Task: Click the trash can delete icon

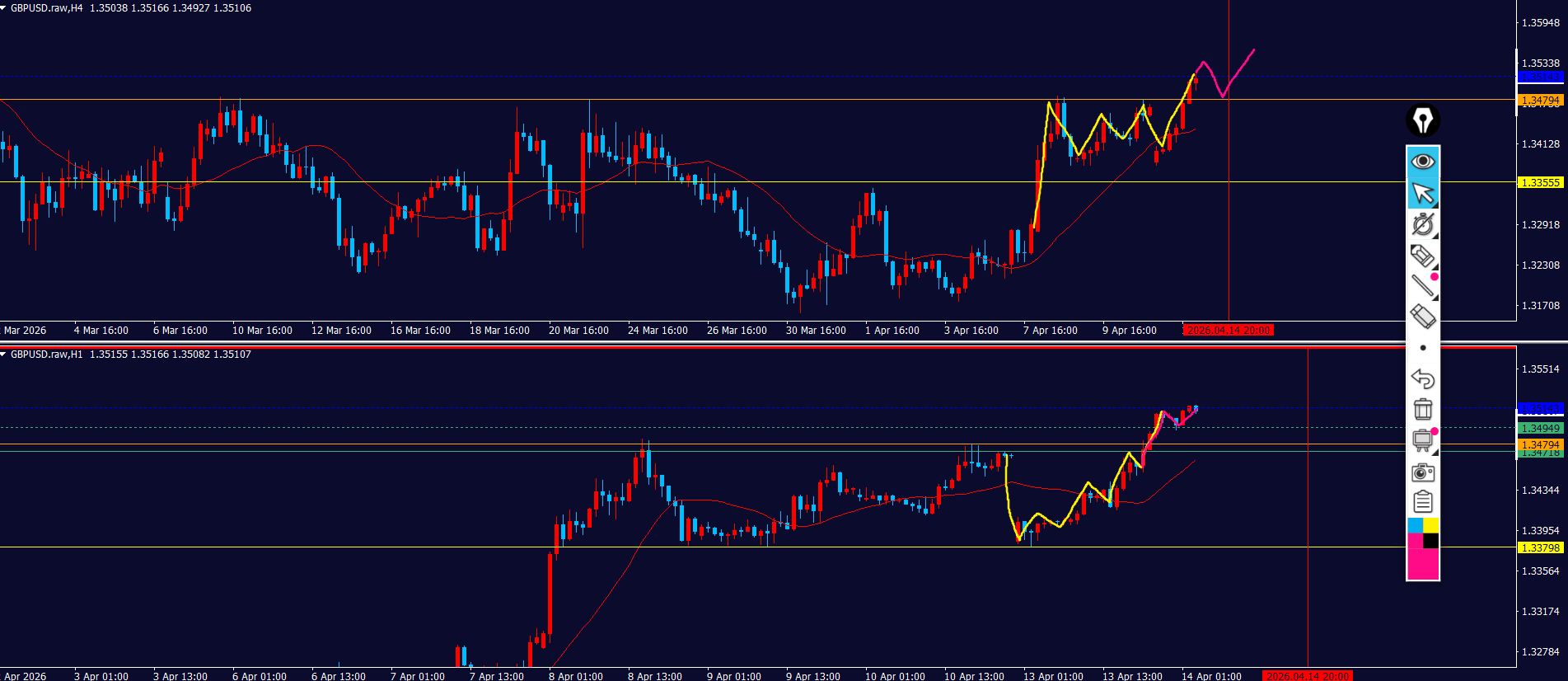Action: click(x=1422, y=410)
